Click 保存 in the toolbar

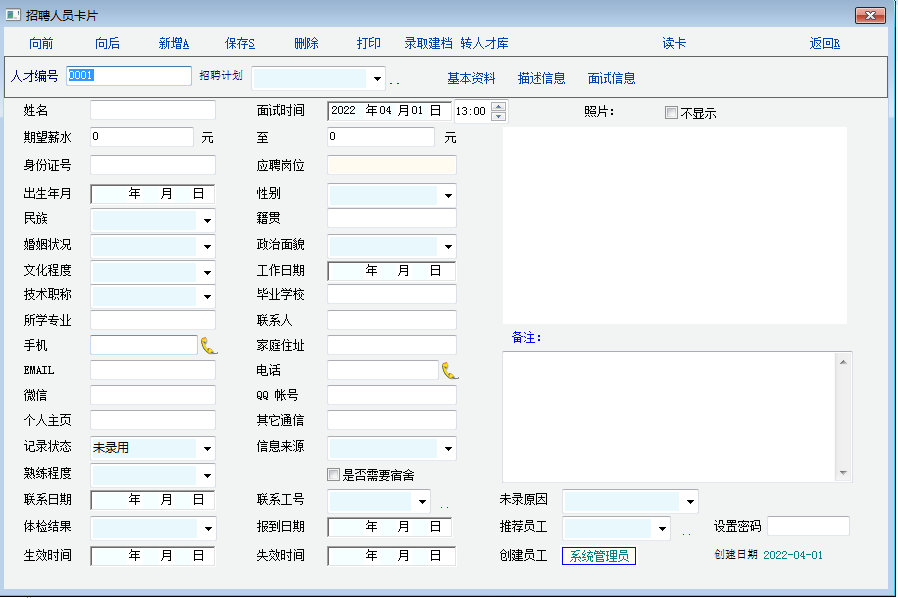pos(240,44)
